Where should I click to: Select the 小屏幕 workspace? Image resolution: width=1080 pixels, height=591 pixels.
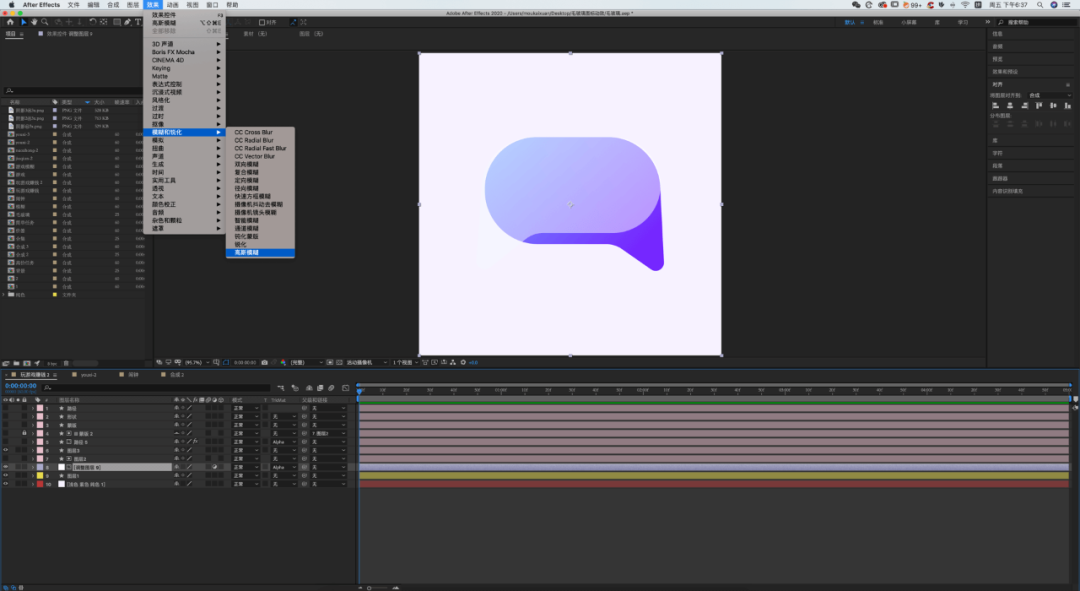pyautogui.click(x=908, y=22)
